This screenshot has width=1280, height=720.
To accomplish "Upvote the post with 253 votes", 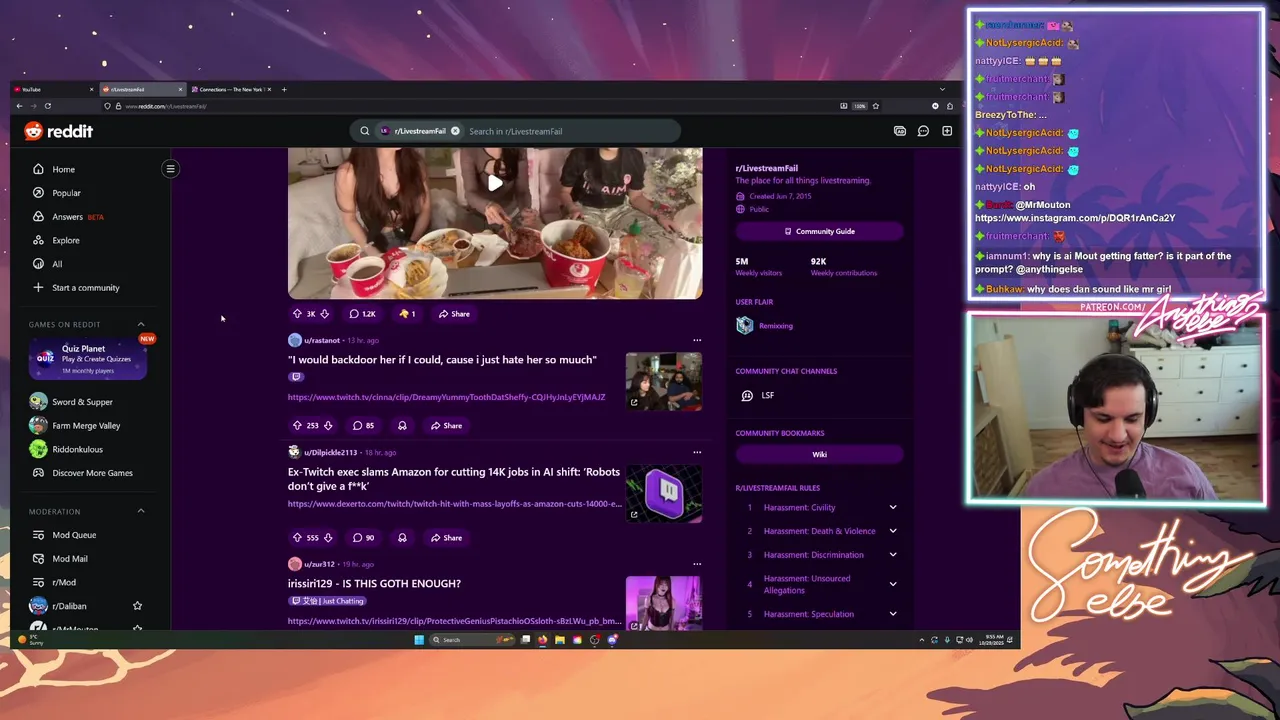I will click(x=297, y=426).
